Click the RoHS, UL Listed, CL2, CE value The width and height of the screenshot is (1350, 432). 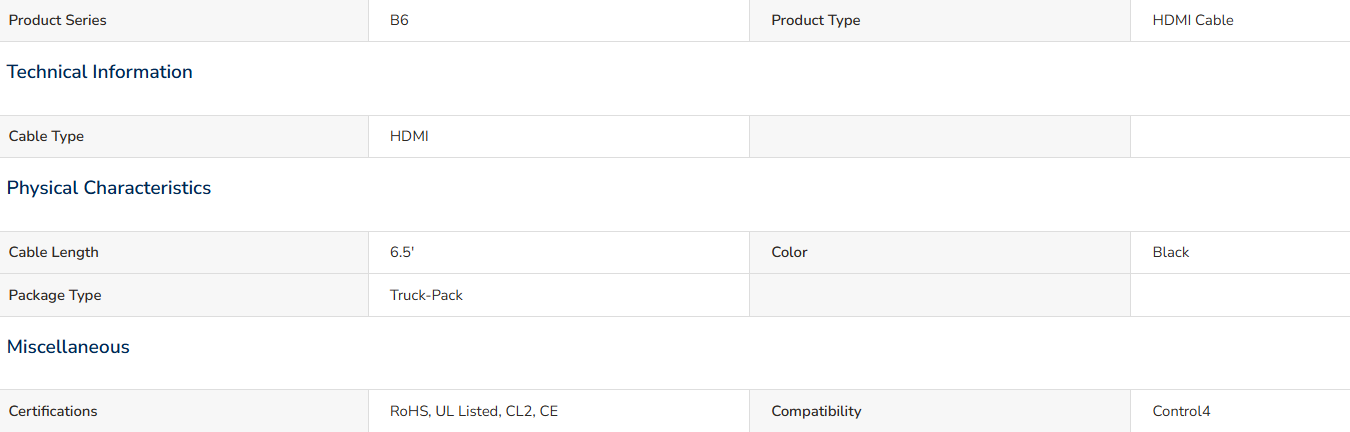point(474,411)
